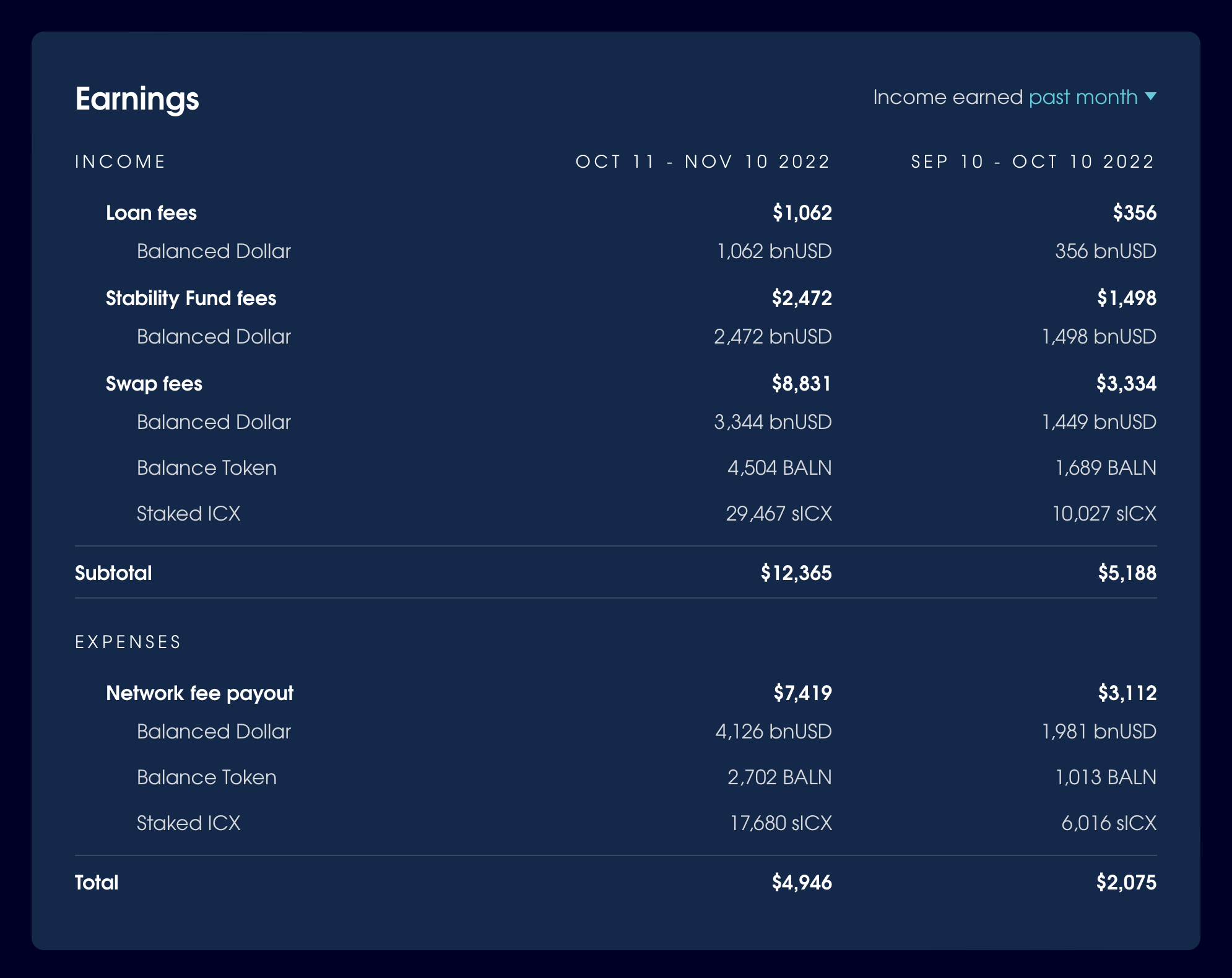Click the dropdown arrow beside past month
The image size is (1232, 978).
pyautogui.click(x=1150, y=97)
